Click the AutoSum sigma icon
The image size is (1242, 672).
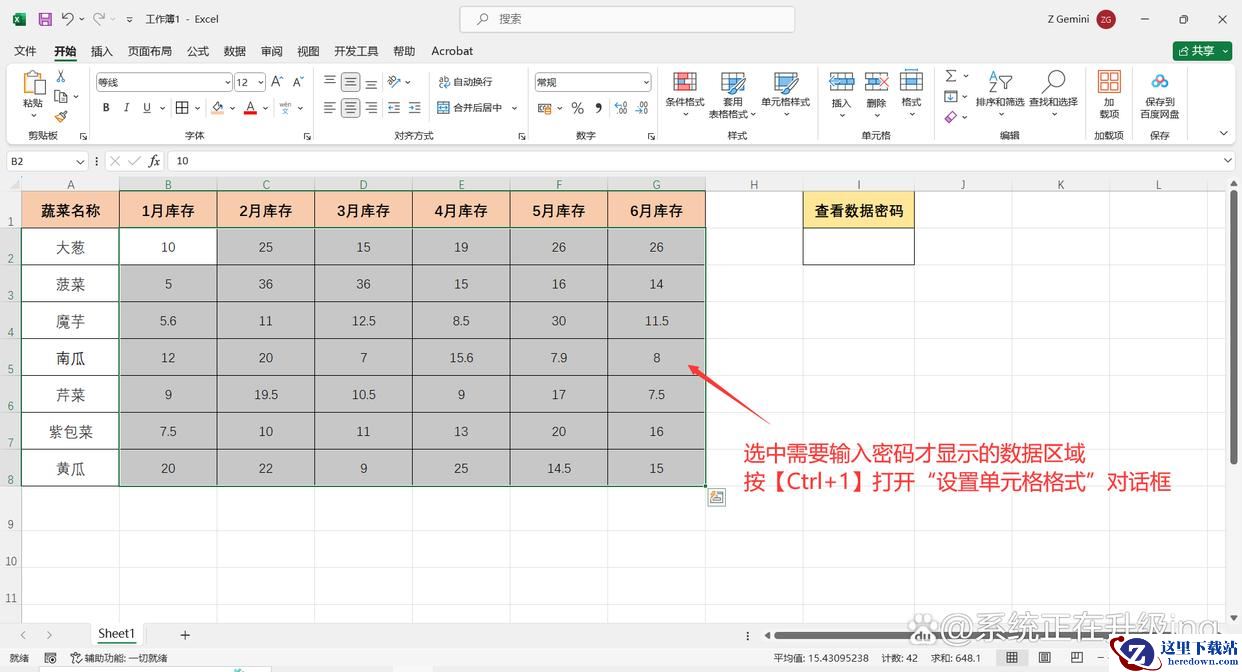[951, 76]
